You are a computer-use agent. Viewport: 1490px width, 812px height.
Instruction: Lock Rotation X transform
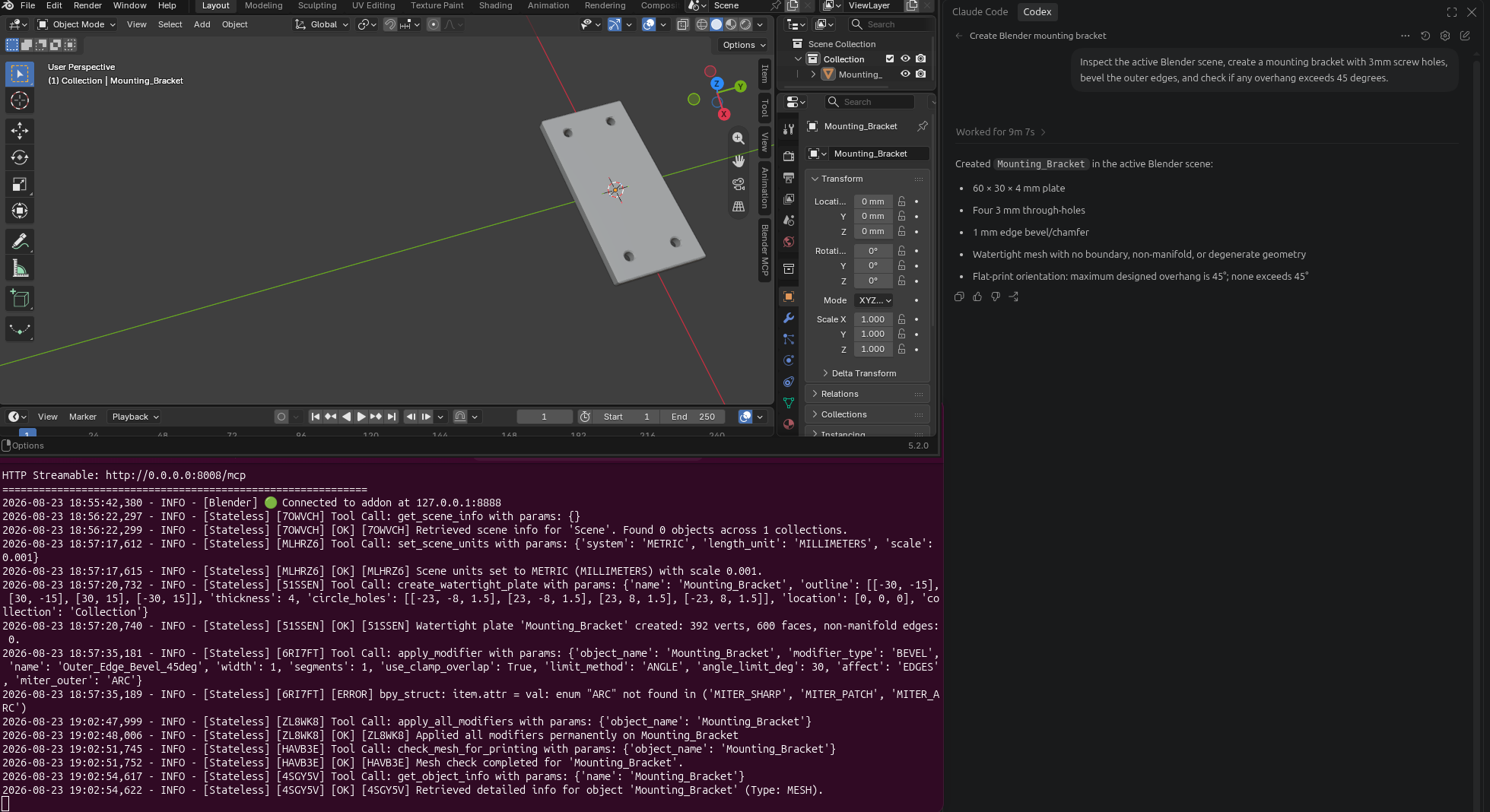(x=901, y=251)
